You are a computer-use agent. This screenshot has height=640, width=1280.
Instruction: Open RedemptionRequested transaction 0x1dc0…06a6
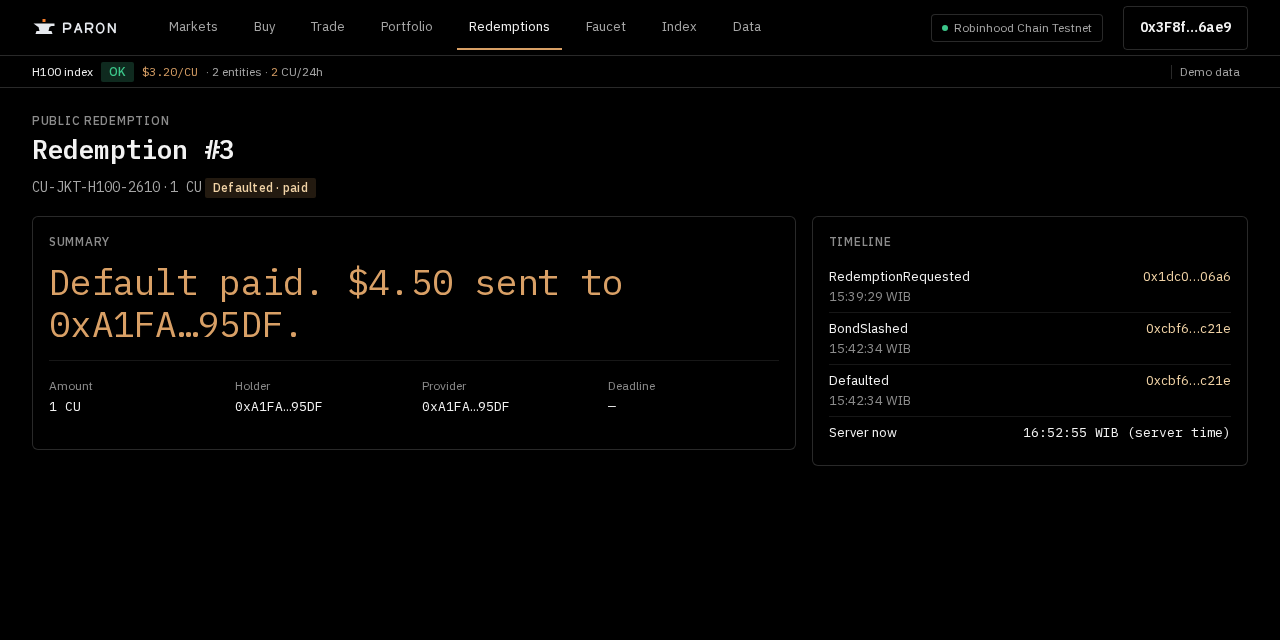click(1187, 277)
